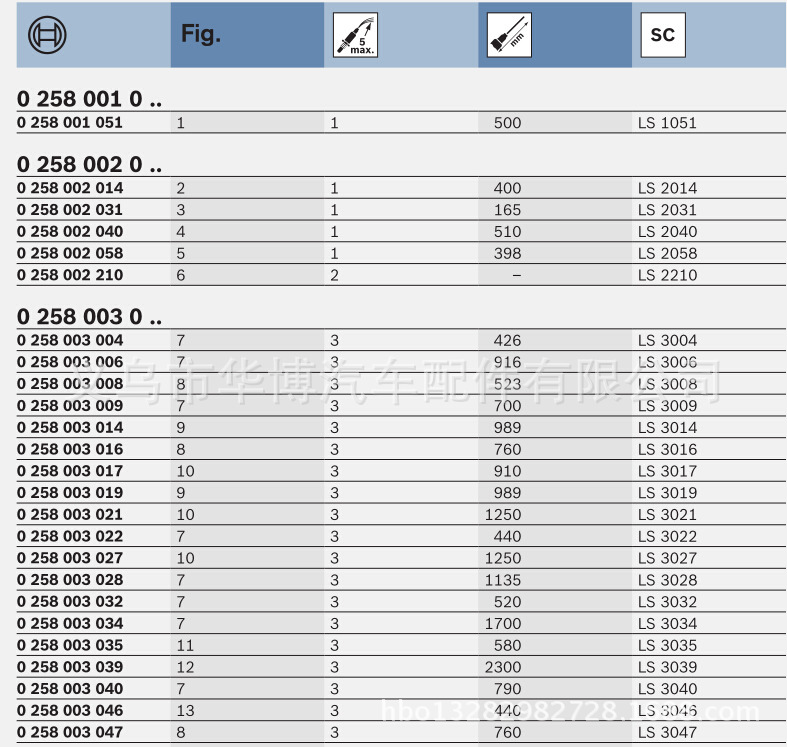Click cable length '916'
787x747 pixels.
tap(507, 362)
